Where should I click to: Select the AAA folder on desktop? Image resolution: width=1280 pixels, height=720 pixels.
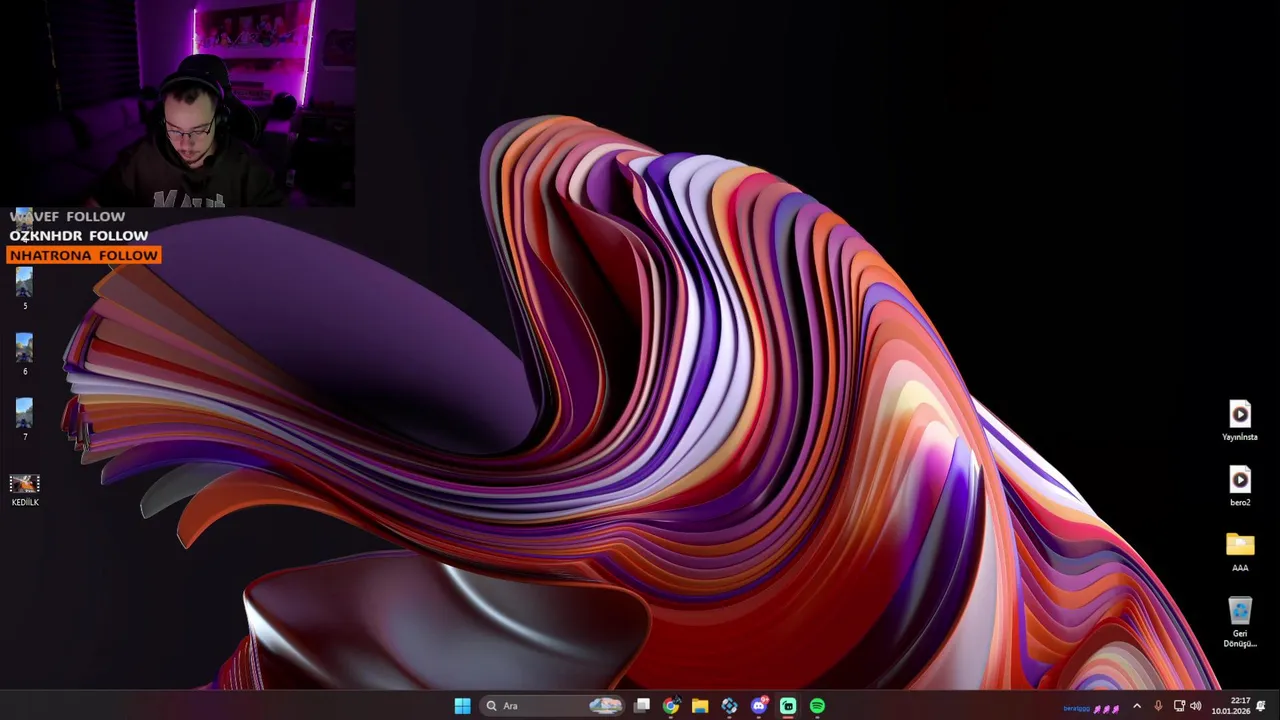pos(1240,552)
